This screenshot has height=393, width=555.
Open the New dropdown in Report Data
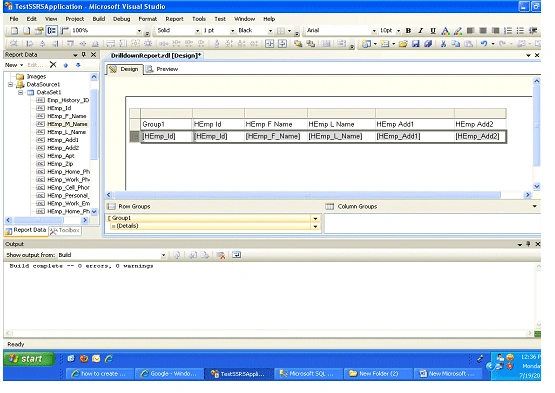click(14, 65)
